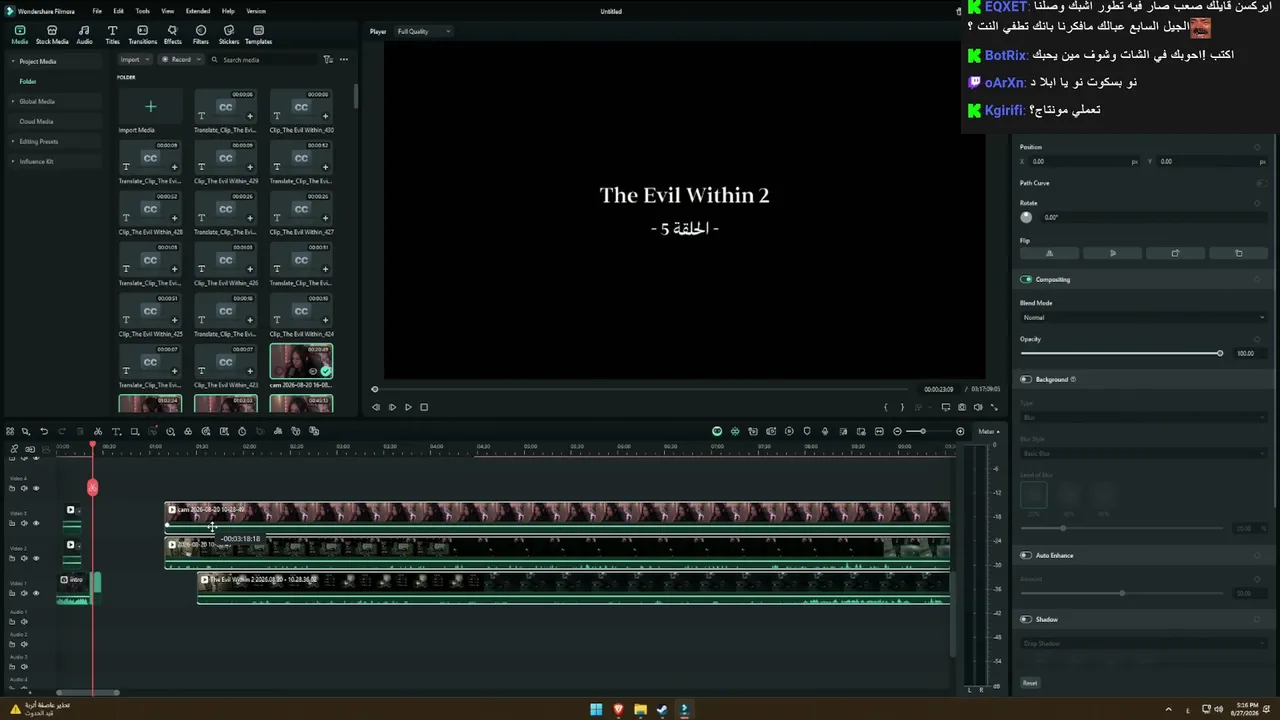The height and width of the screenshot is (720, 1280).
Task: Open the File menu
Action: click(97, 11)
